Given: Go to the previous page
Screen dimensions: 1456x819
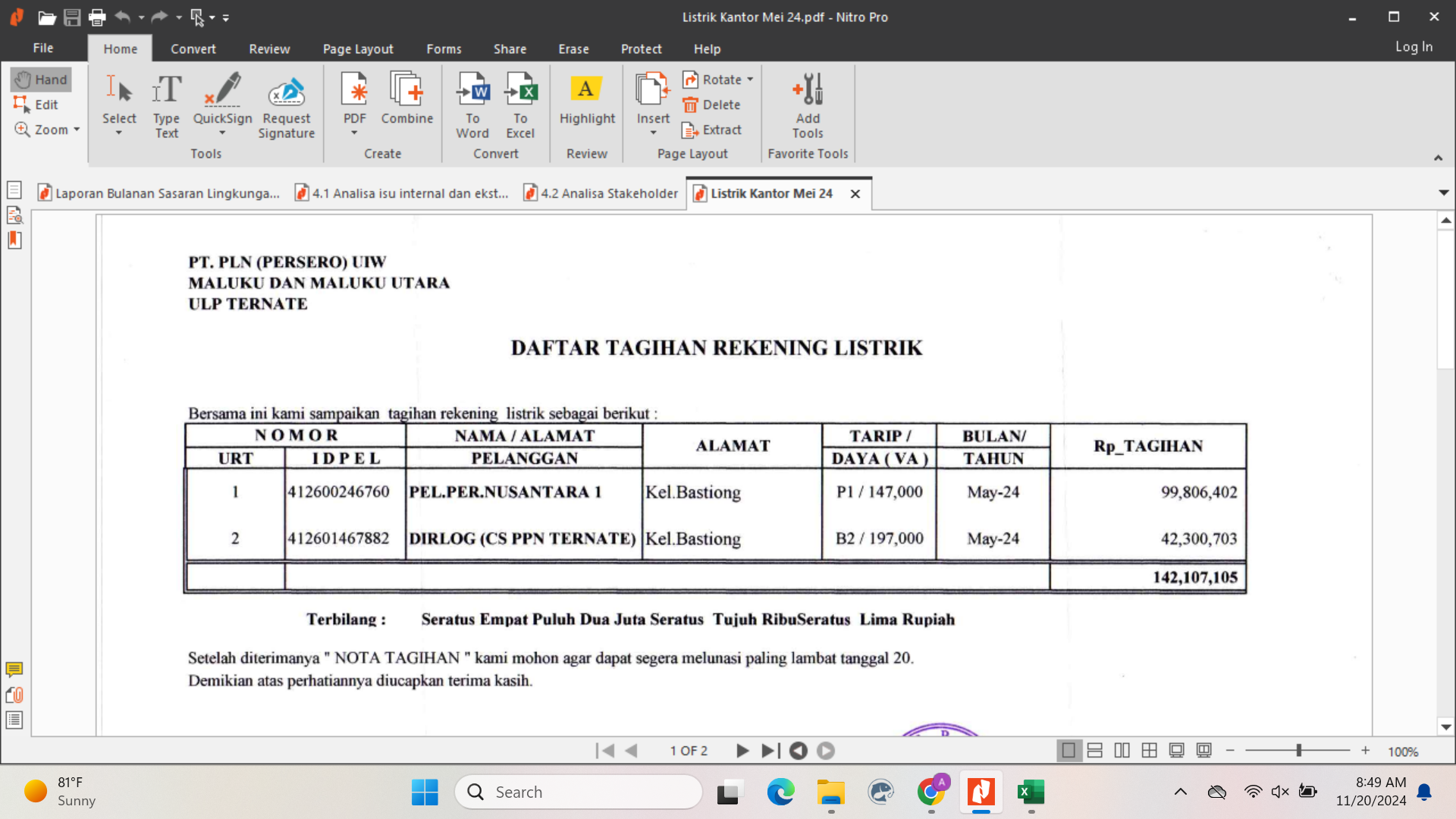Looking at the screenshot, I should [x=631, y=751].
